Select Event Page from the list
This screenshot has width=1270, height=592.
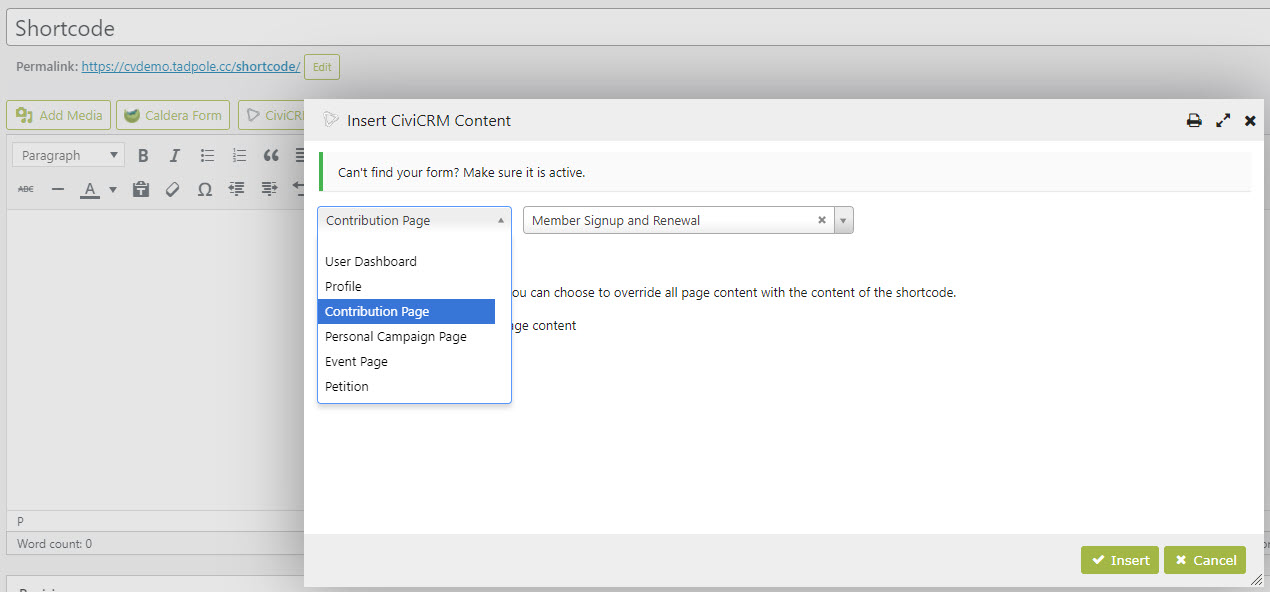point(406,361)
